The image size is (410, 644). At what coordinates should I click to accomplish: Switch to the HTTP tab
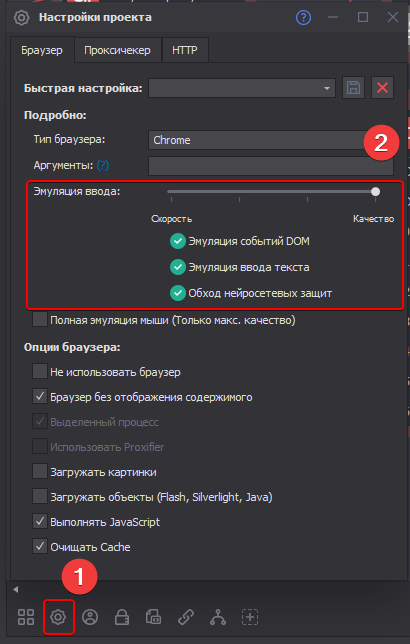(185, 50)
